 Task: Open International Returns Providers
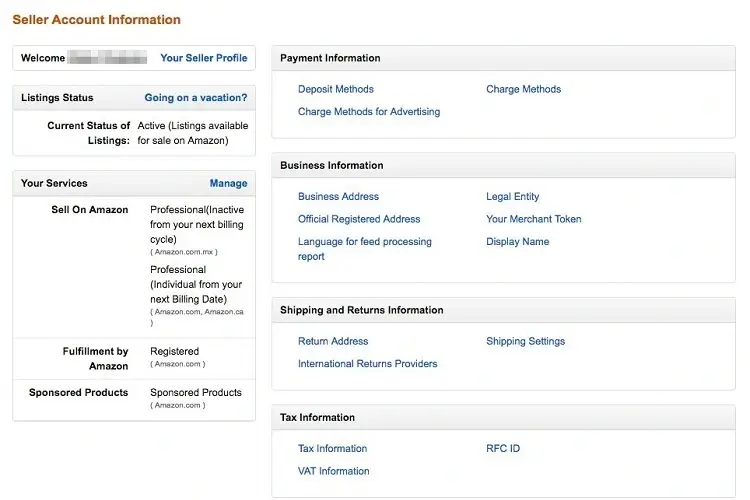(367, 364)
